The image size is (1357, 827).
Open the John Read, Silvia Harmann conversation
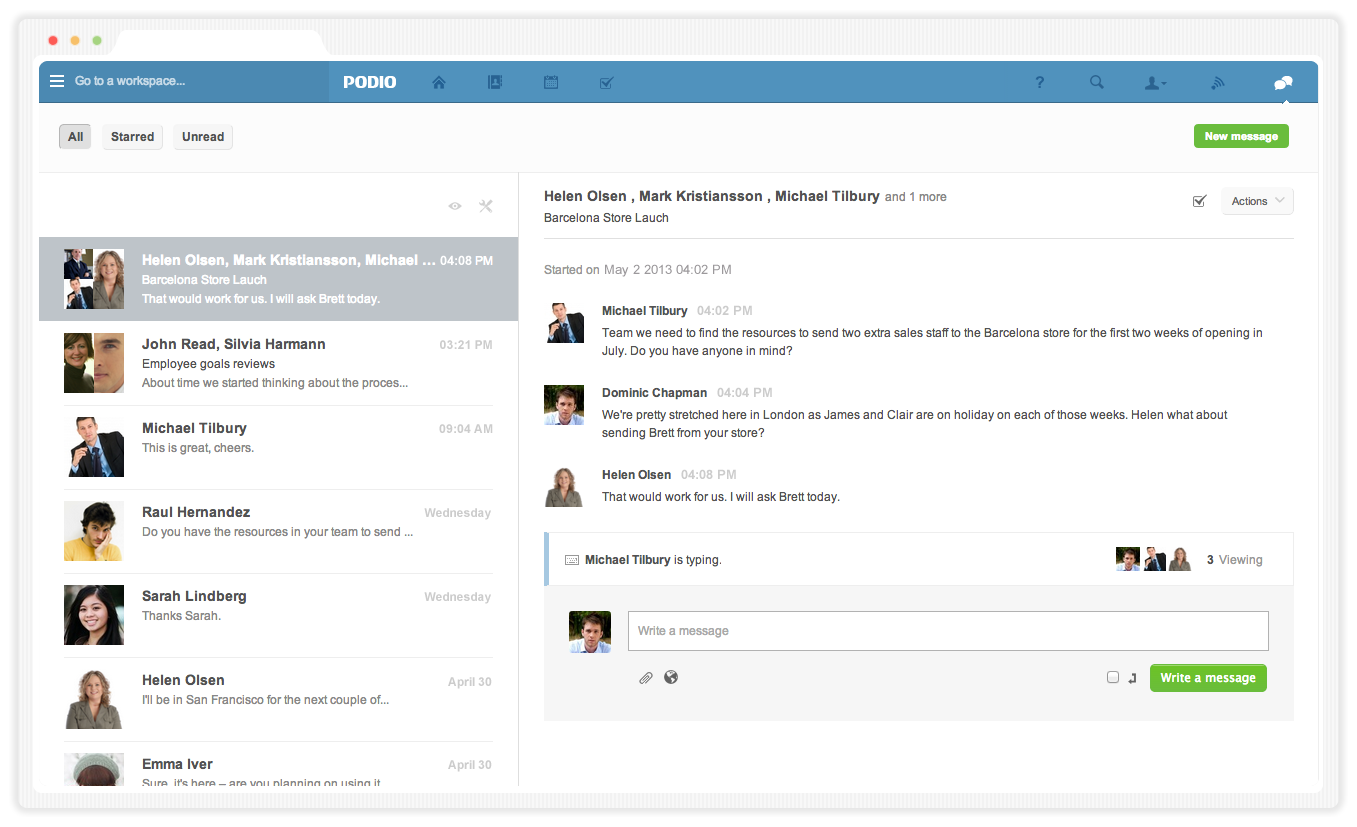coord(278,363)
